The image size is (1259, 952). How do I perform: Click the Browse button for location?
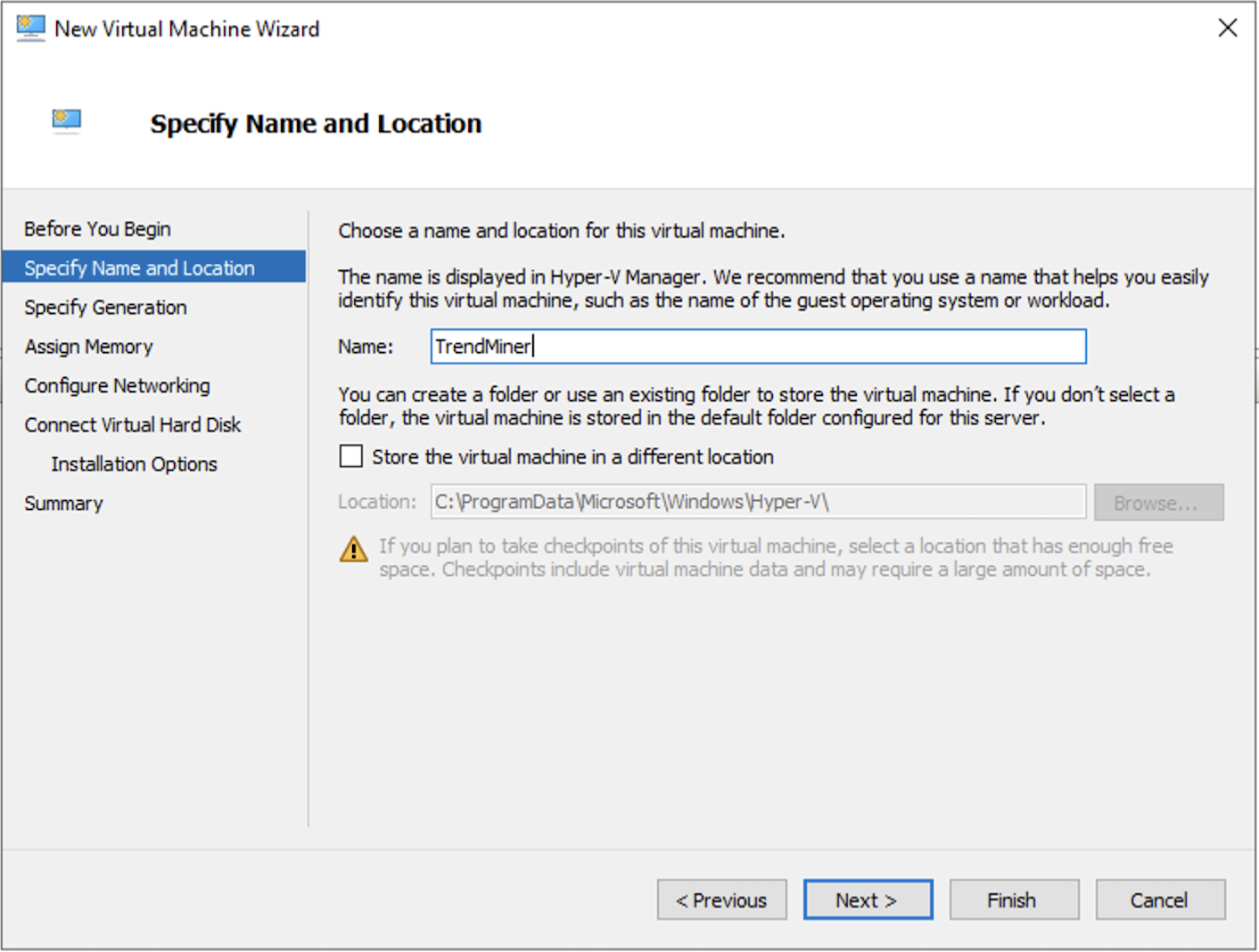pos(1158,502)
